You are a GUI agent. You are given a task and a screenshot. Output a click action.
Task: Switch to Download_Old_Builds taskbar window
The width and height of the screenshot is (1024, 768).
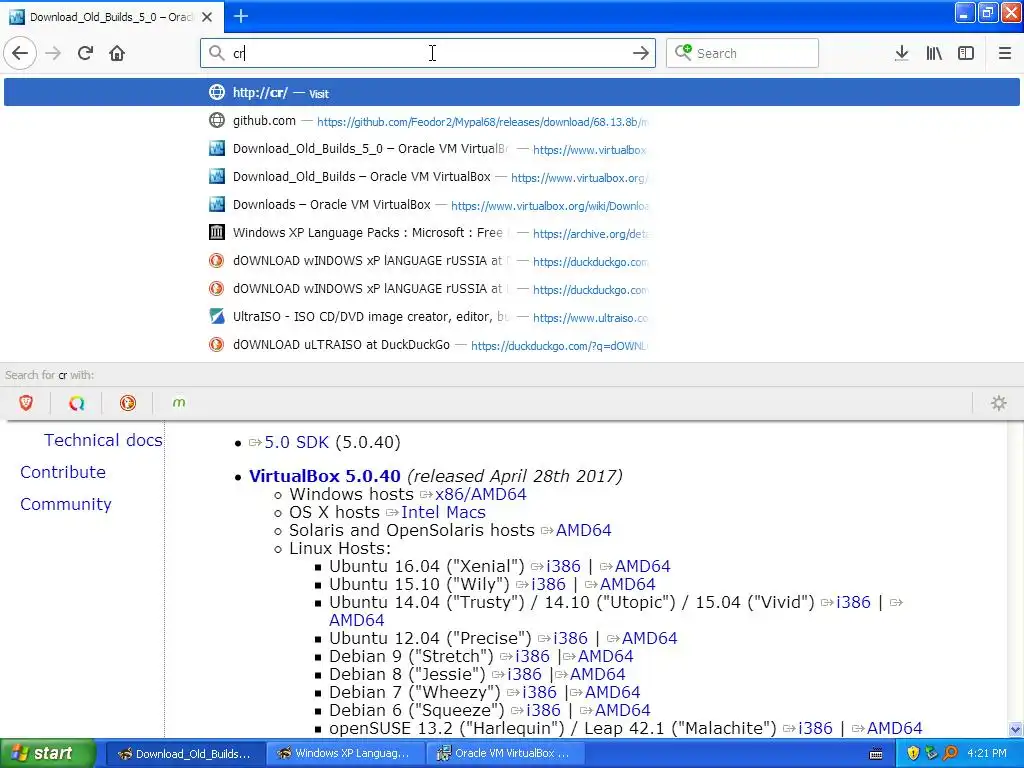pyautogui.click(x=185, y=754)
